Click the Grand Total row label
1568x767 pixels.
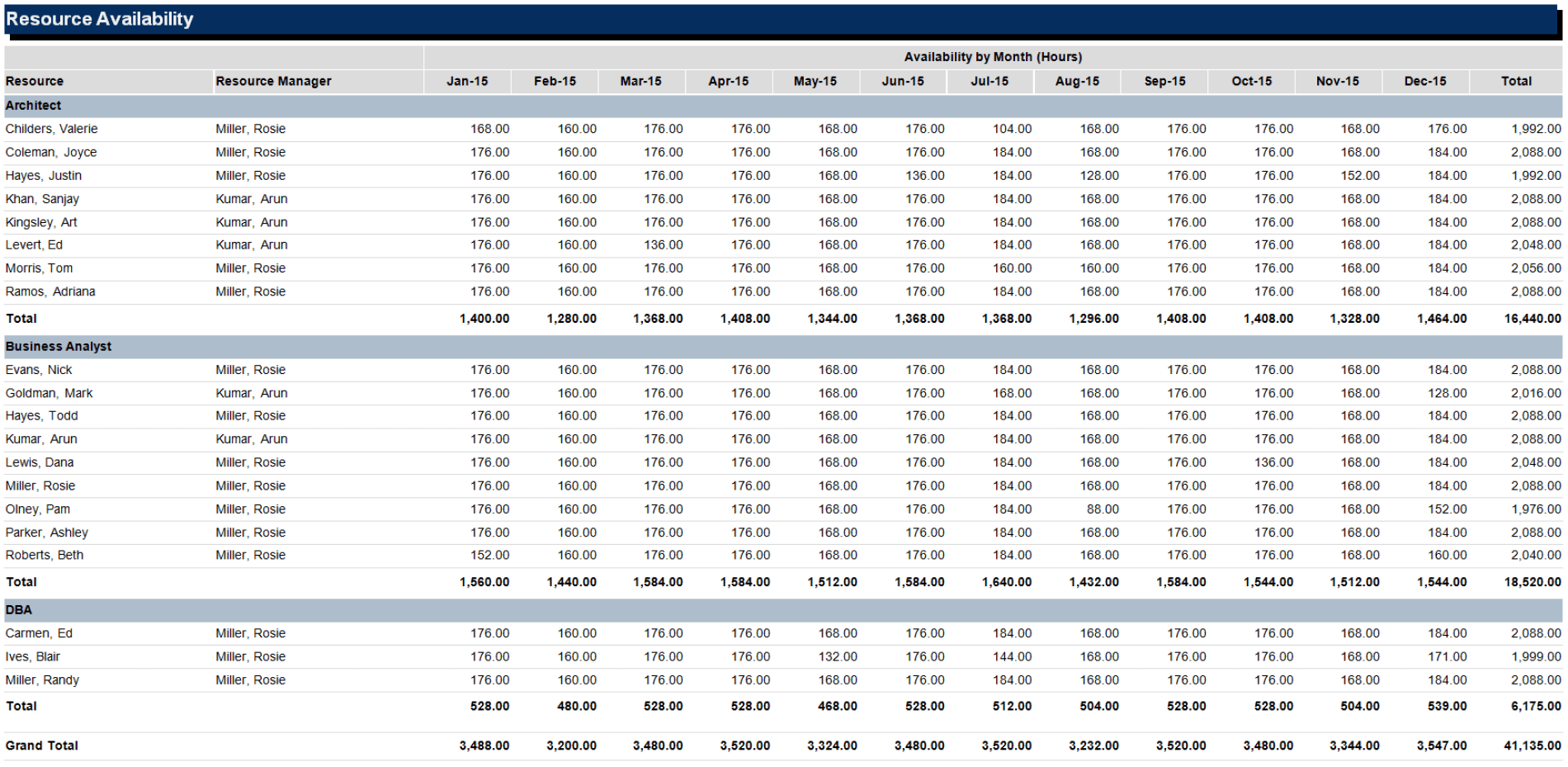(42, 746)
